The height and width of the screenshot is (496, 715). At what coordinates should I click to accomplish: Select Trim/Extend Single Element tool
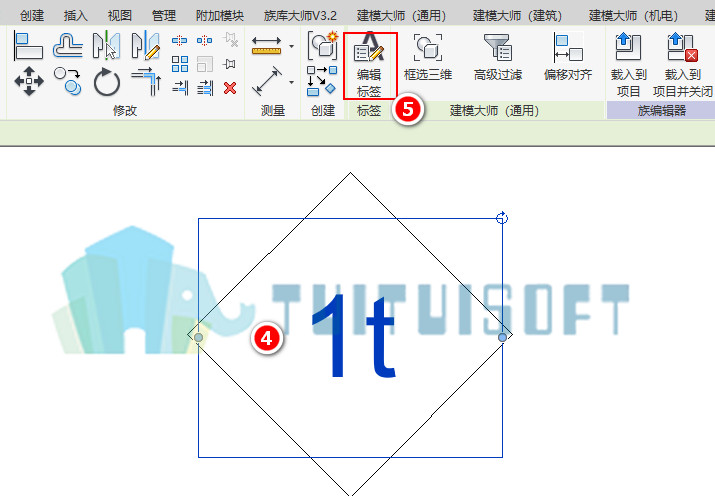tap(180, 88)
